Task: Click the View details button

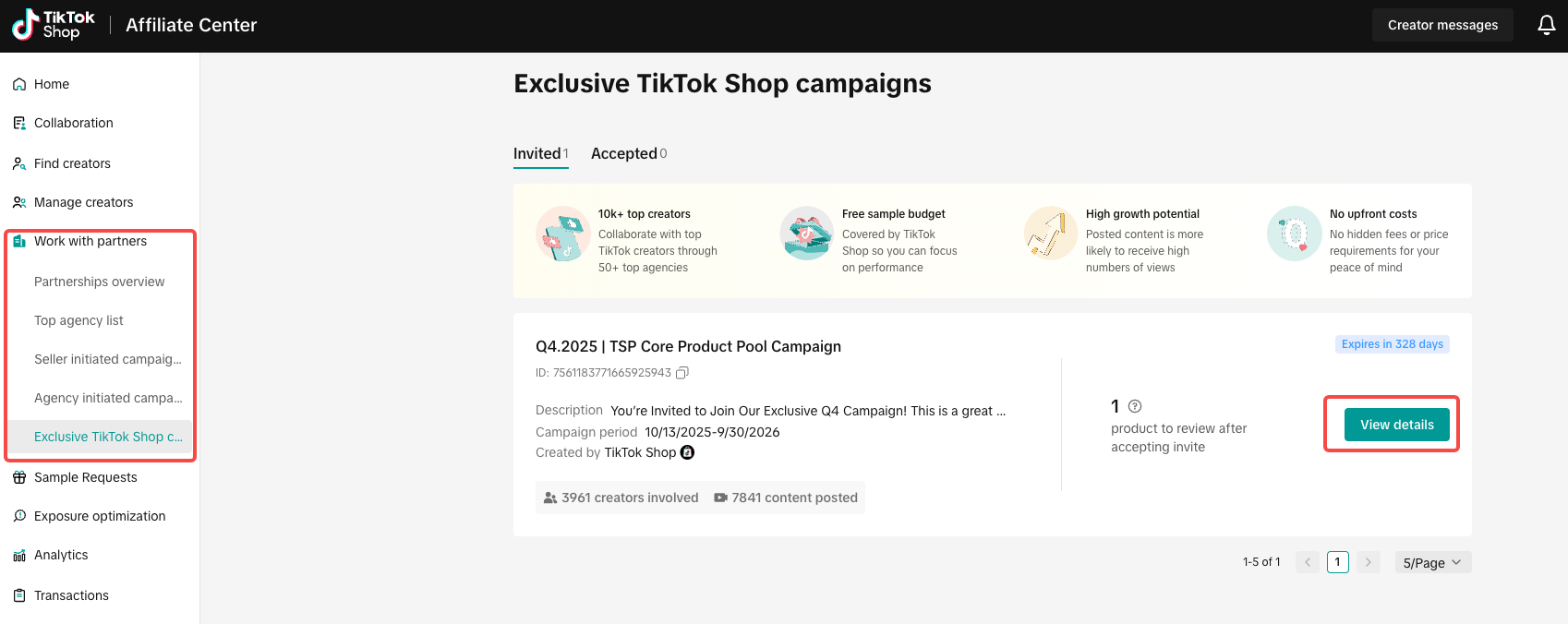Action: pos(1396,425)
